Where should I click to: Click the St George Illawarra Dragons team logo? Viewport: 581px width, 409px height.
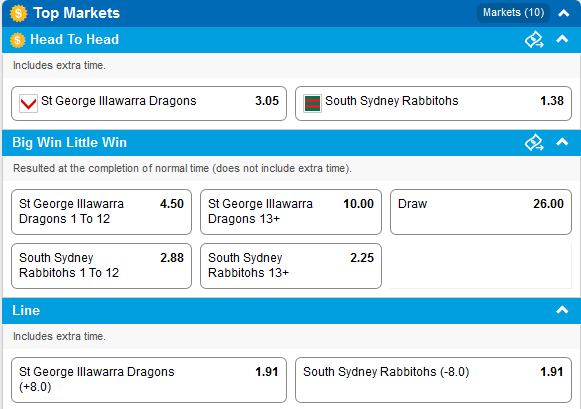coord(28,103)
